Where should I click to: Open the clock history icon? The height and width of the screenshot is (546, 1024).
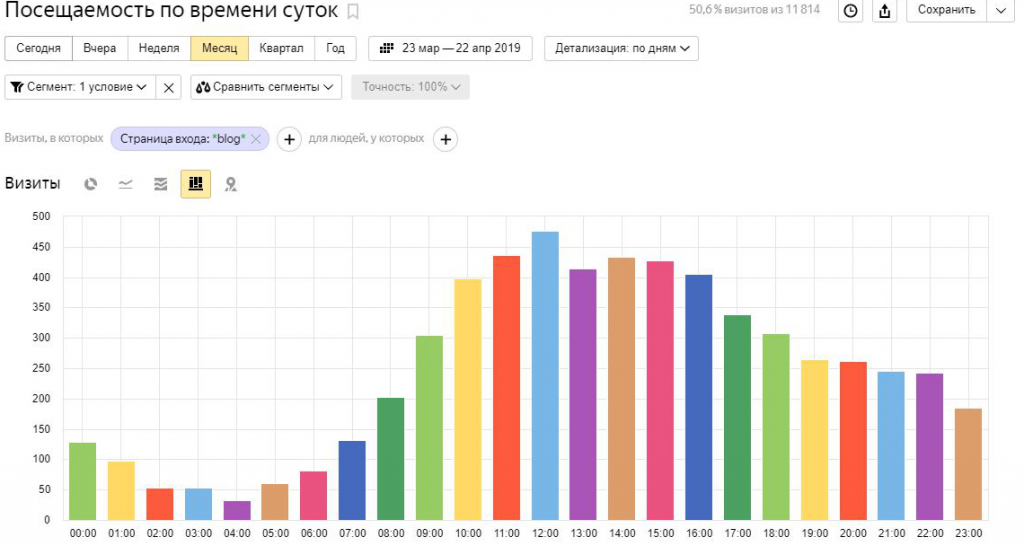(850, 11)
